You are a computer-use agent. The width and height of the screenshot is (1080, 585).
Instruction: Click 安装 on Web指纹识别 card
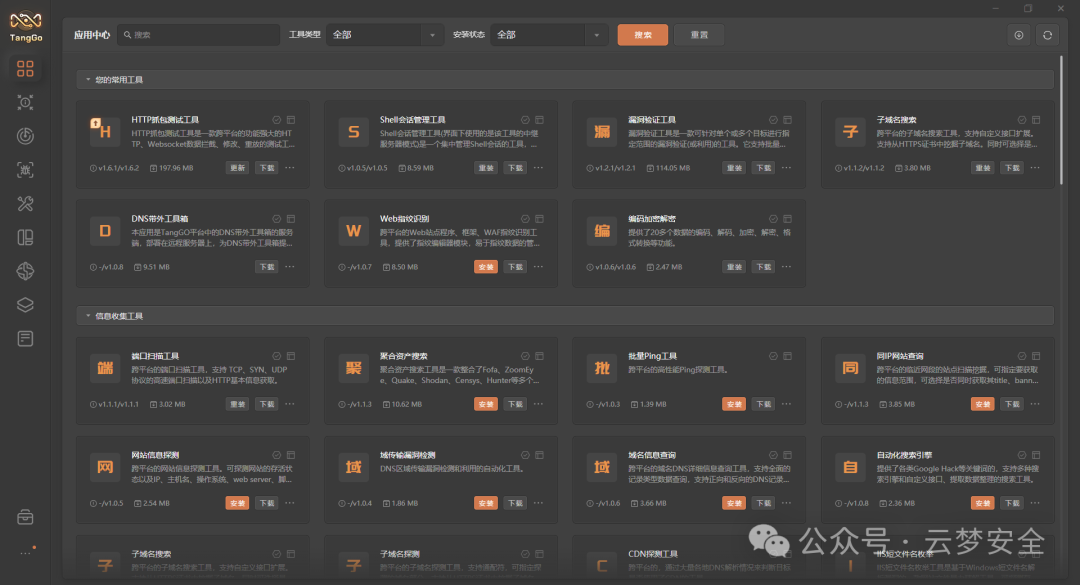486,267
